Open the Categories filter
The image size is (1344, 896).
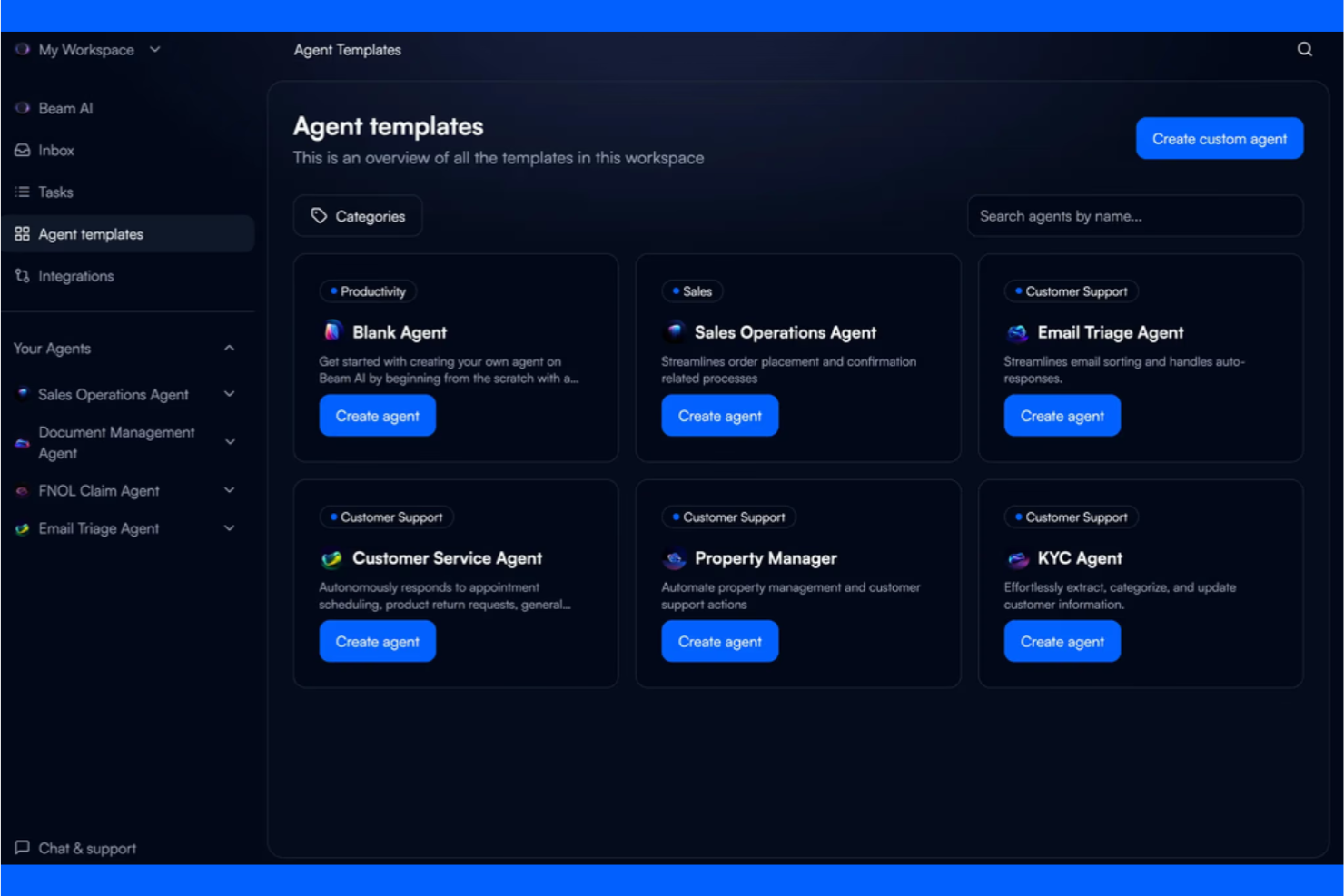pos(358,216)
